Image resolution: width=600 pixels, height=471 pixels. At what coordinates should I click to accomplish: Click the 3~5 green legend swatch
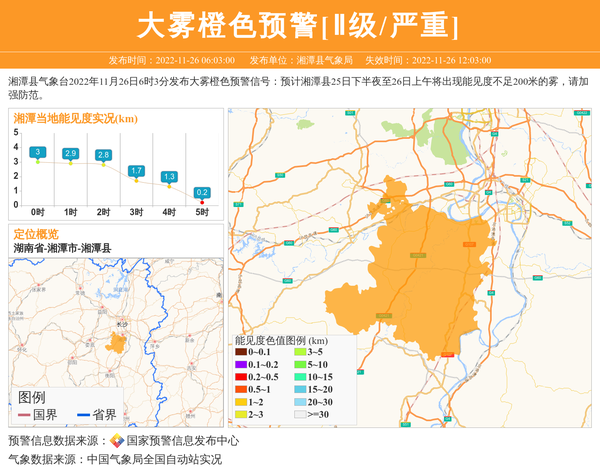point(300,352)
